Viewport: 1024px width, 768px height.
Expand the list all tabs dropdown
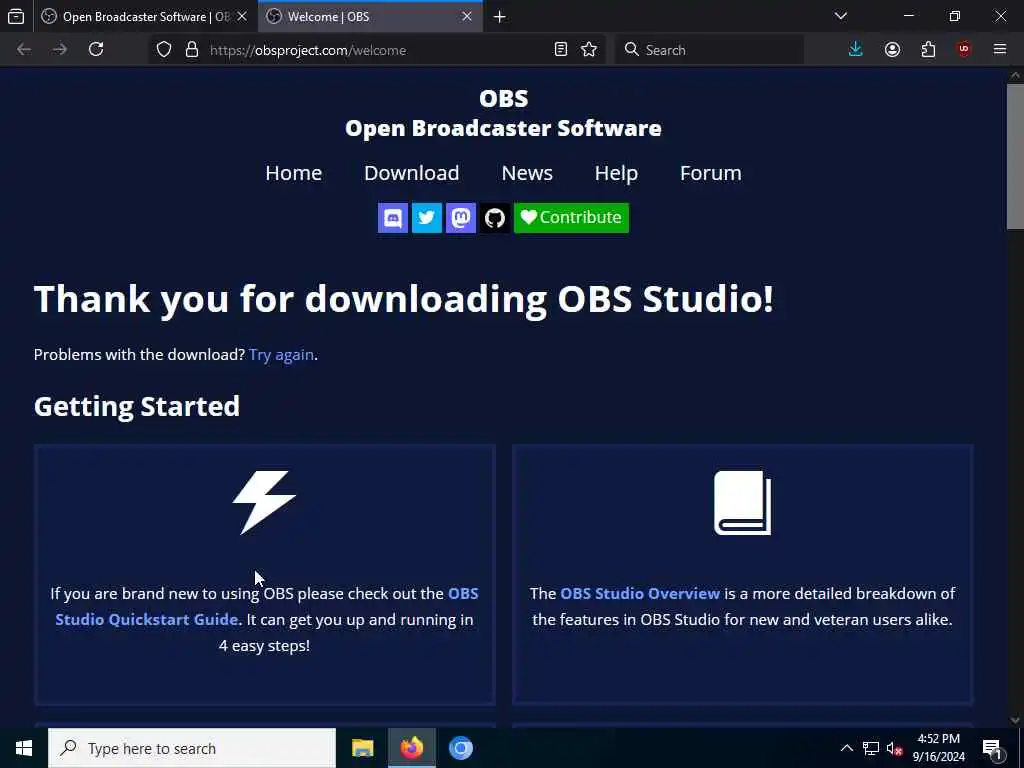(x=841, y=16)
